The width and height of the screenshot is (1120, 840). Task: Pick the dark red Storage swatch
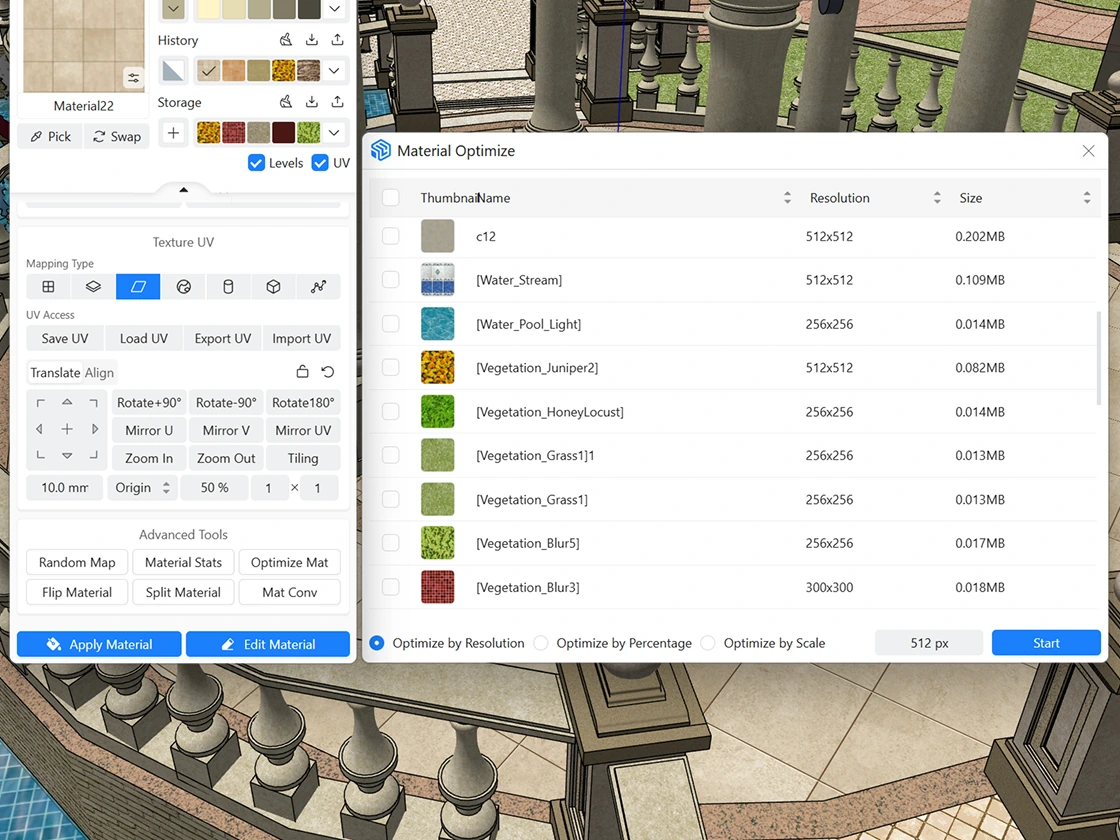tap(283, 133)
